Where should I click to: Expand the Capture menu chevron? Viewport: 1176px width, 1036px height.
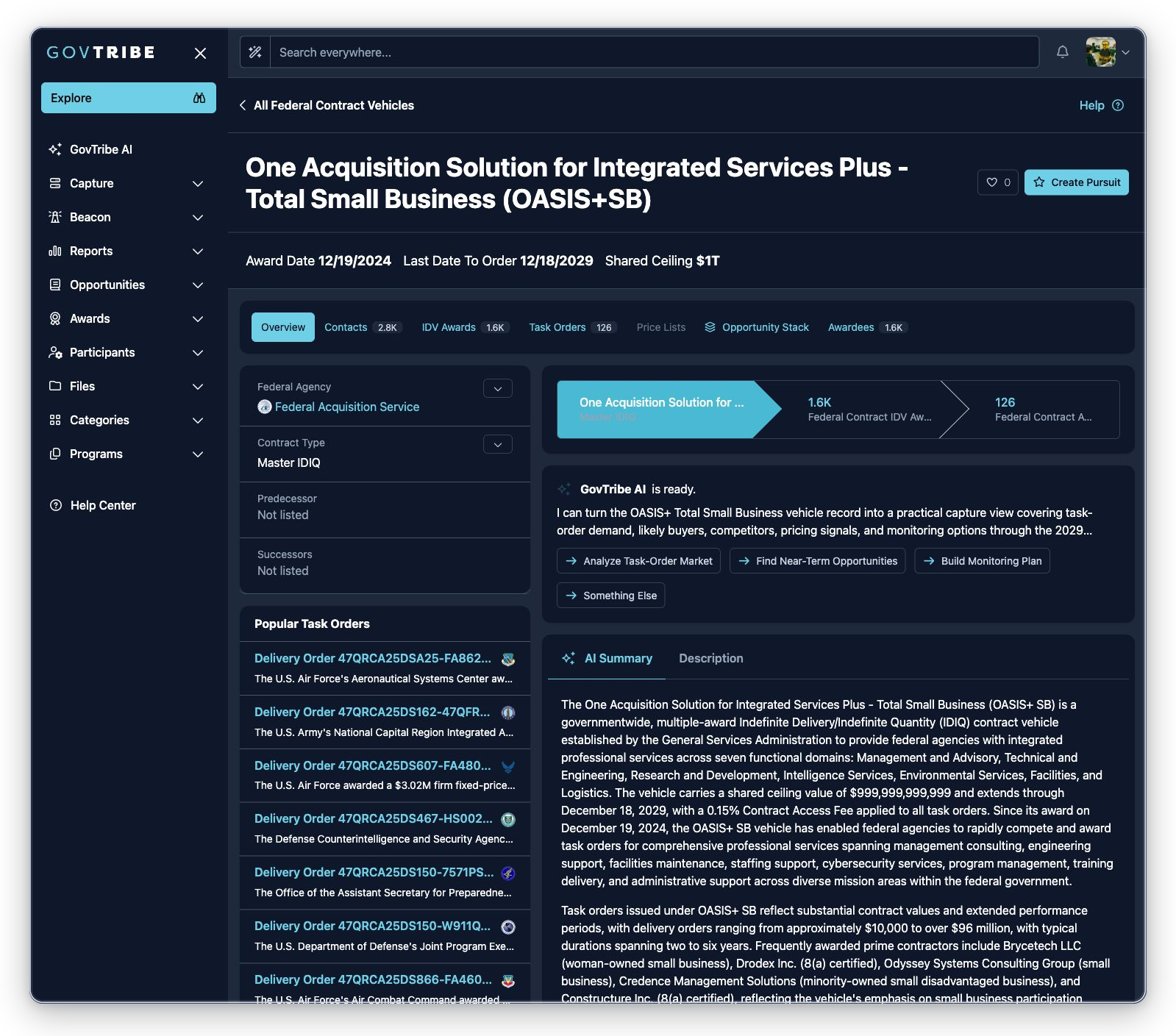click(x=198, y=183)
